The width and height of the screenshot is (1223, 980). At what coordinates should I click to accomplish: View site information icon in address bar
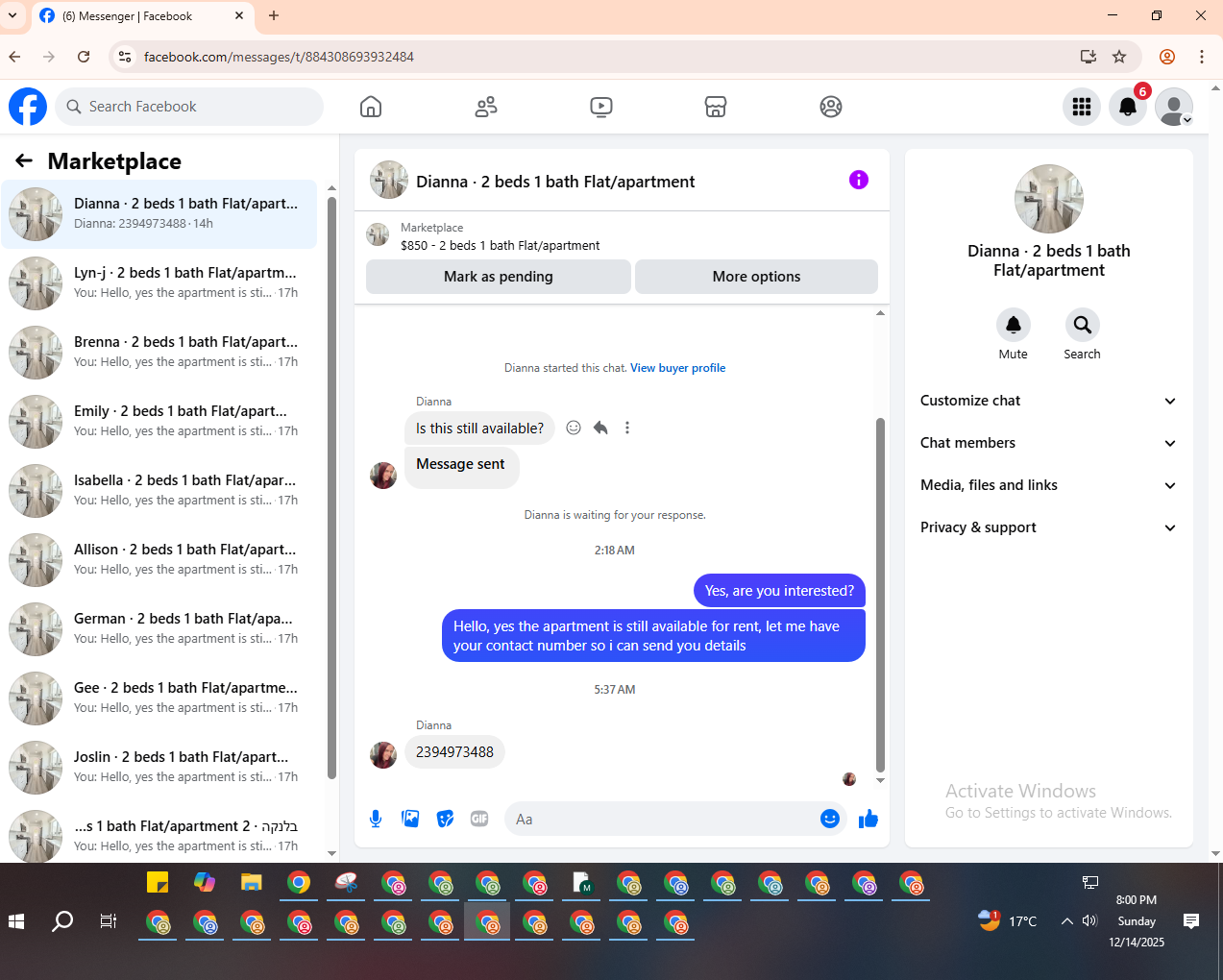125,57
